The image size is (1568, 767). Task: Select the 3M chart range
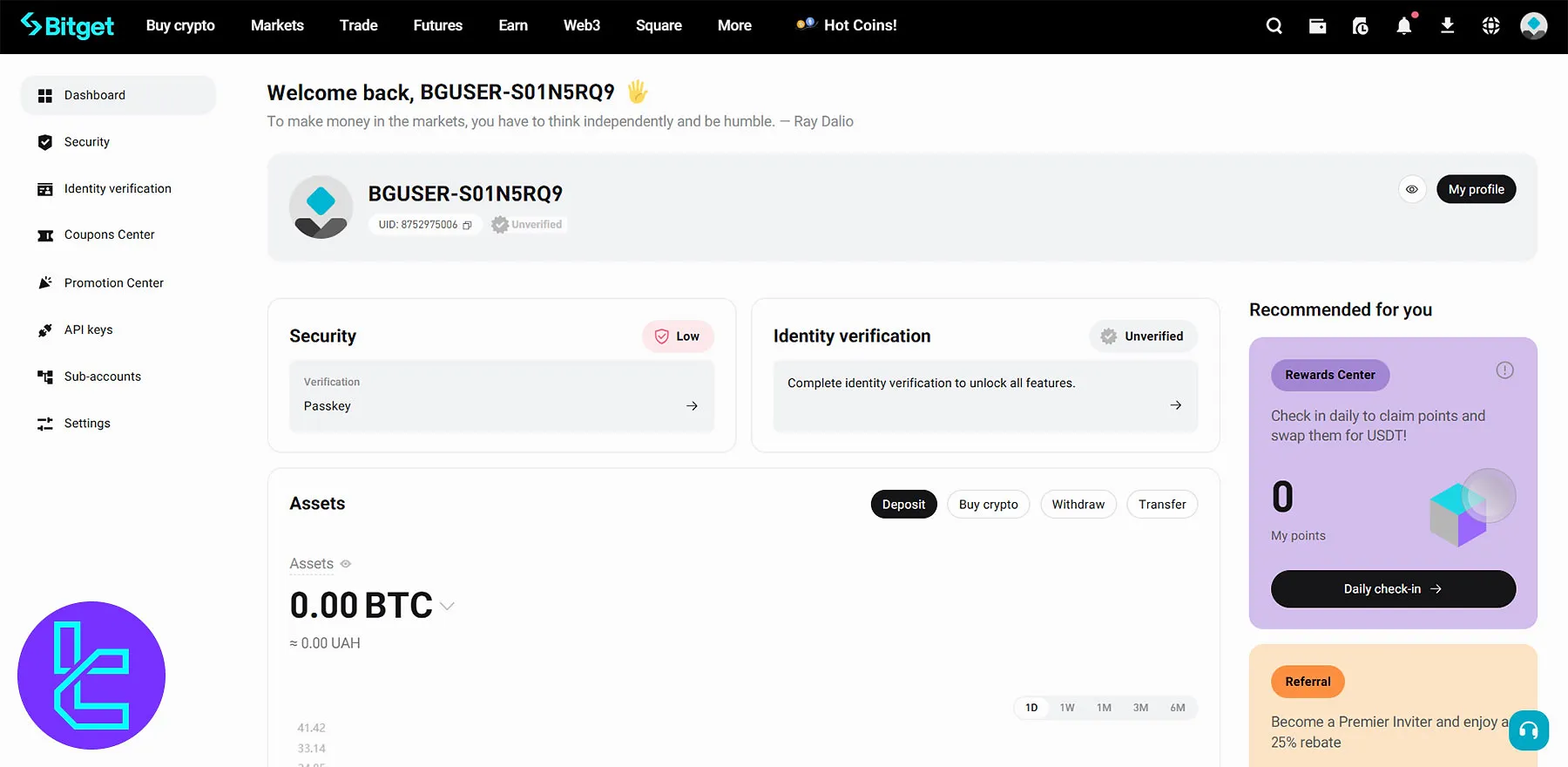[x=1140, y=708]
